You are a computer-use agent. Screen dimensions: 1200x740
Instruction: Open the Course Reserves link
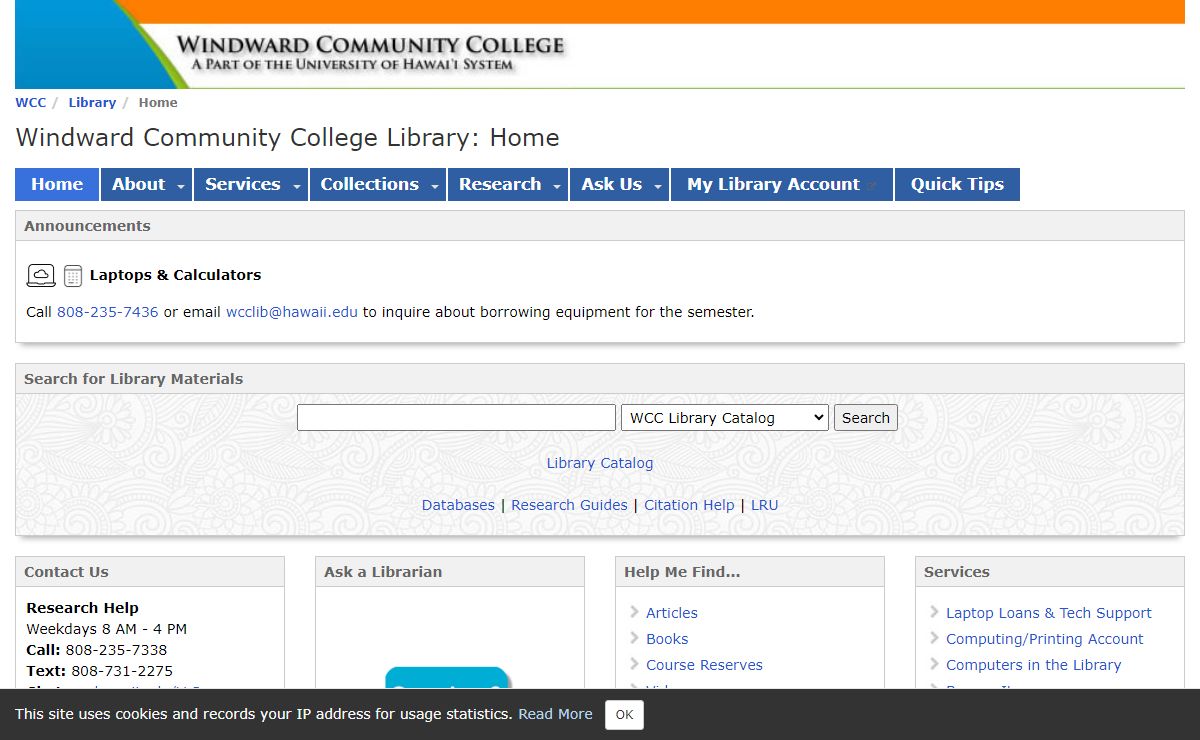coord(704,665)
